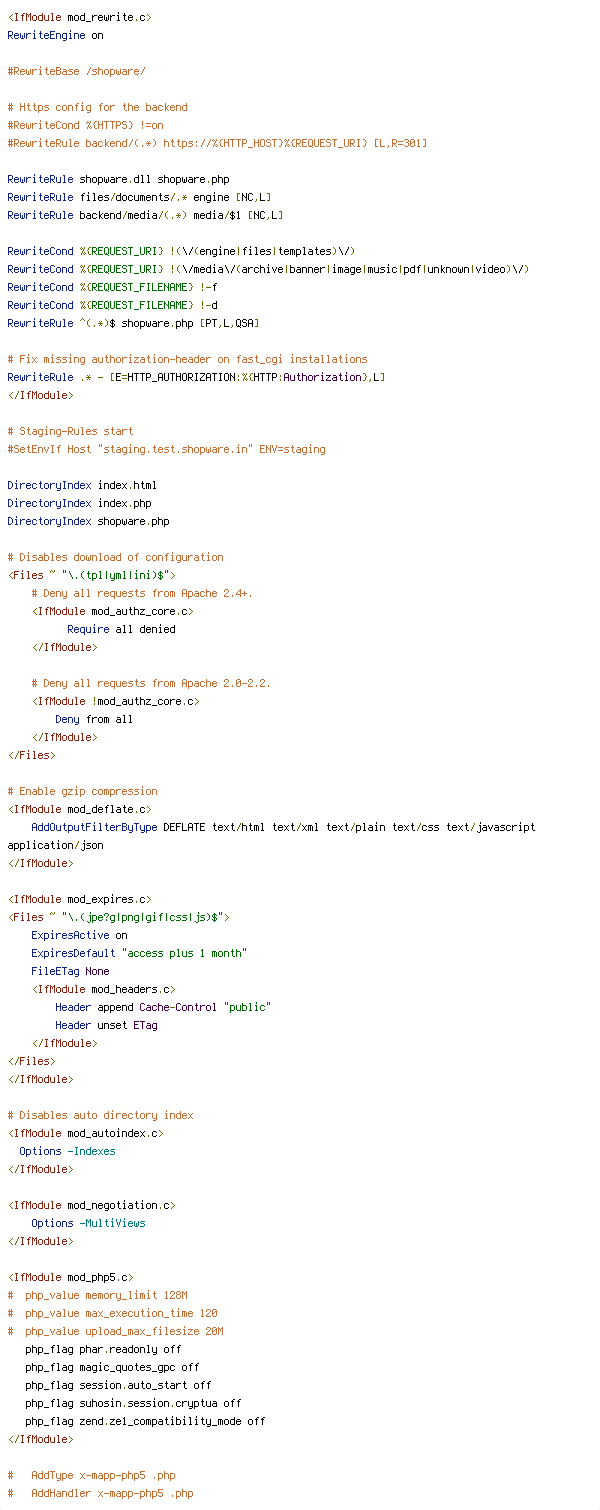The height and width of the screenshot is (1510, 600).
Task: Click '<IfModule mod_authz_core.c>' line
Action: point(112,611)
